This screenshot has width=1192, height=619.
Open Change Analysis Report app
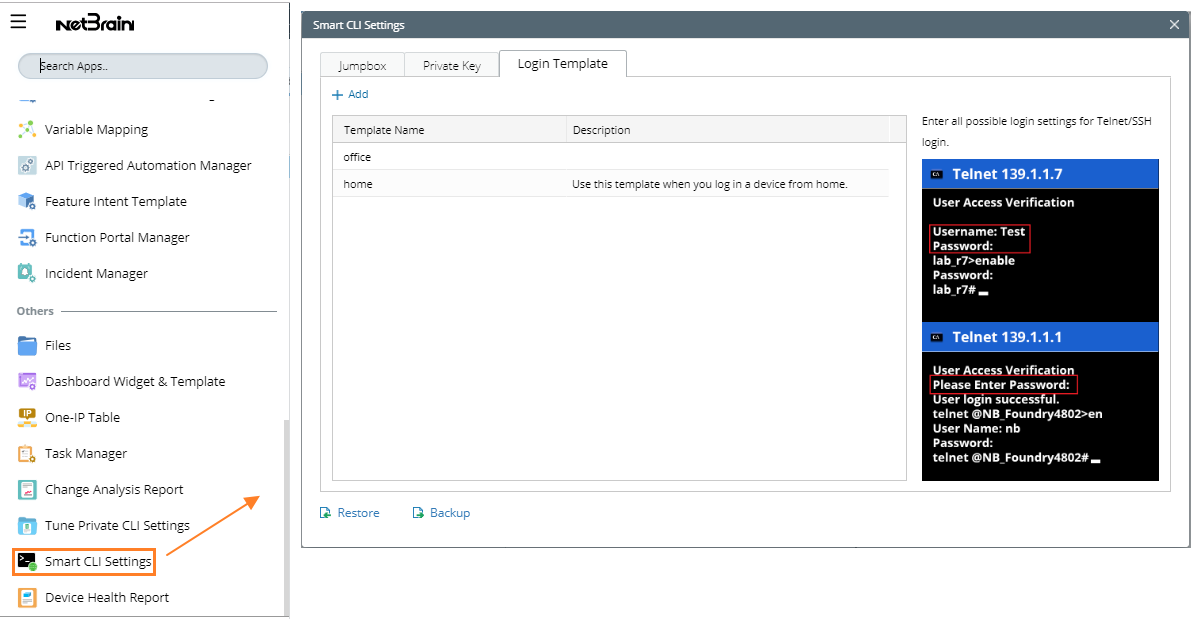pos(114,490)
